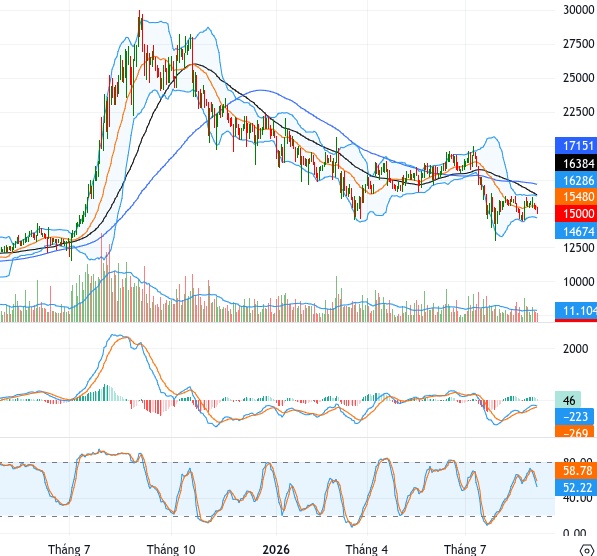Click the 10000 price axis label
The height and width of the screenshot is (556, 597).
pos(578,282)
